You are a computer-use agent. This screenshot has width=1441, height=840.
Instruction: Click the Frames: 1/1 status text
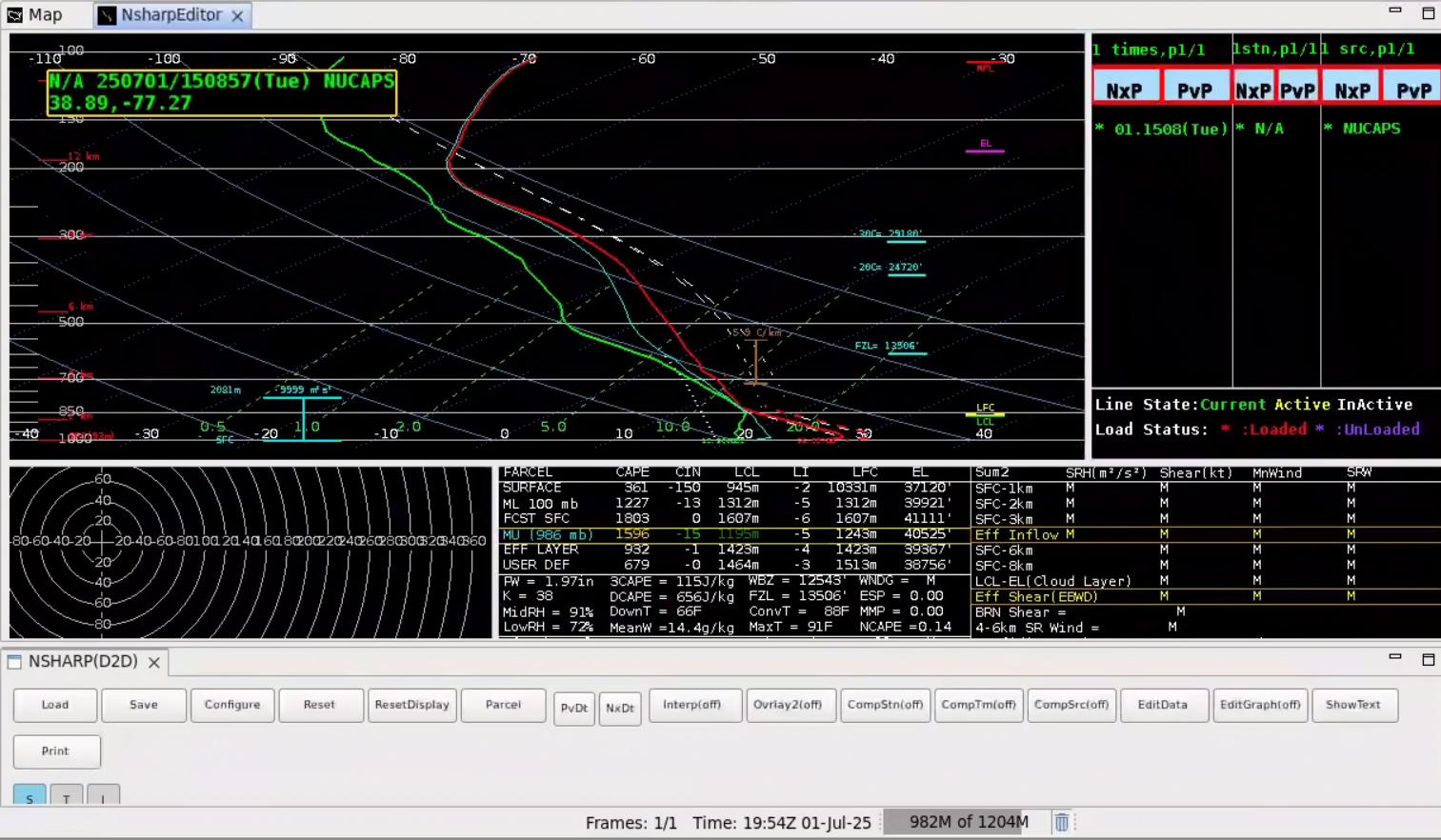[x=631, y=823]
